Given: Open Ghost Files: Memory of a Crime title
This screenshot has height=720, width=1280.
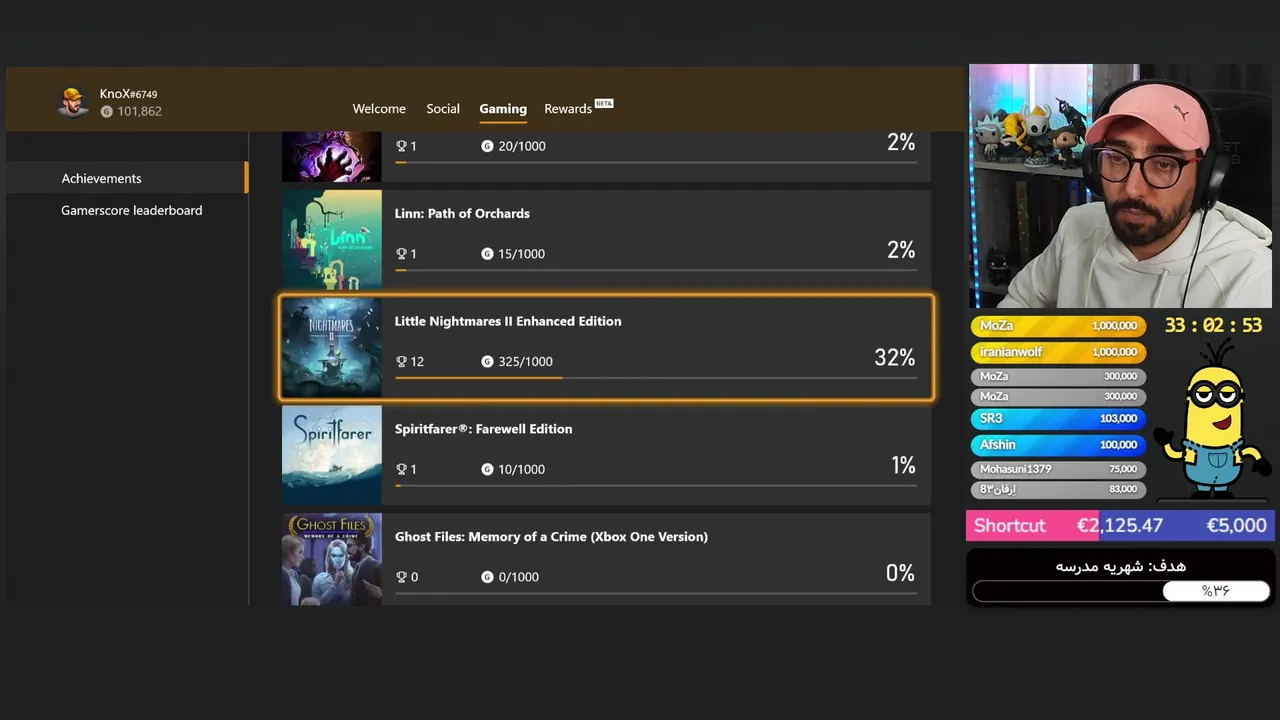Looking at the screenshot, I should coord(551,537).
